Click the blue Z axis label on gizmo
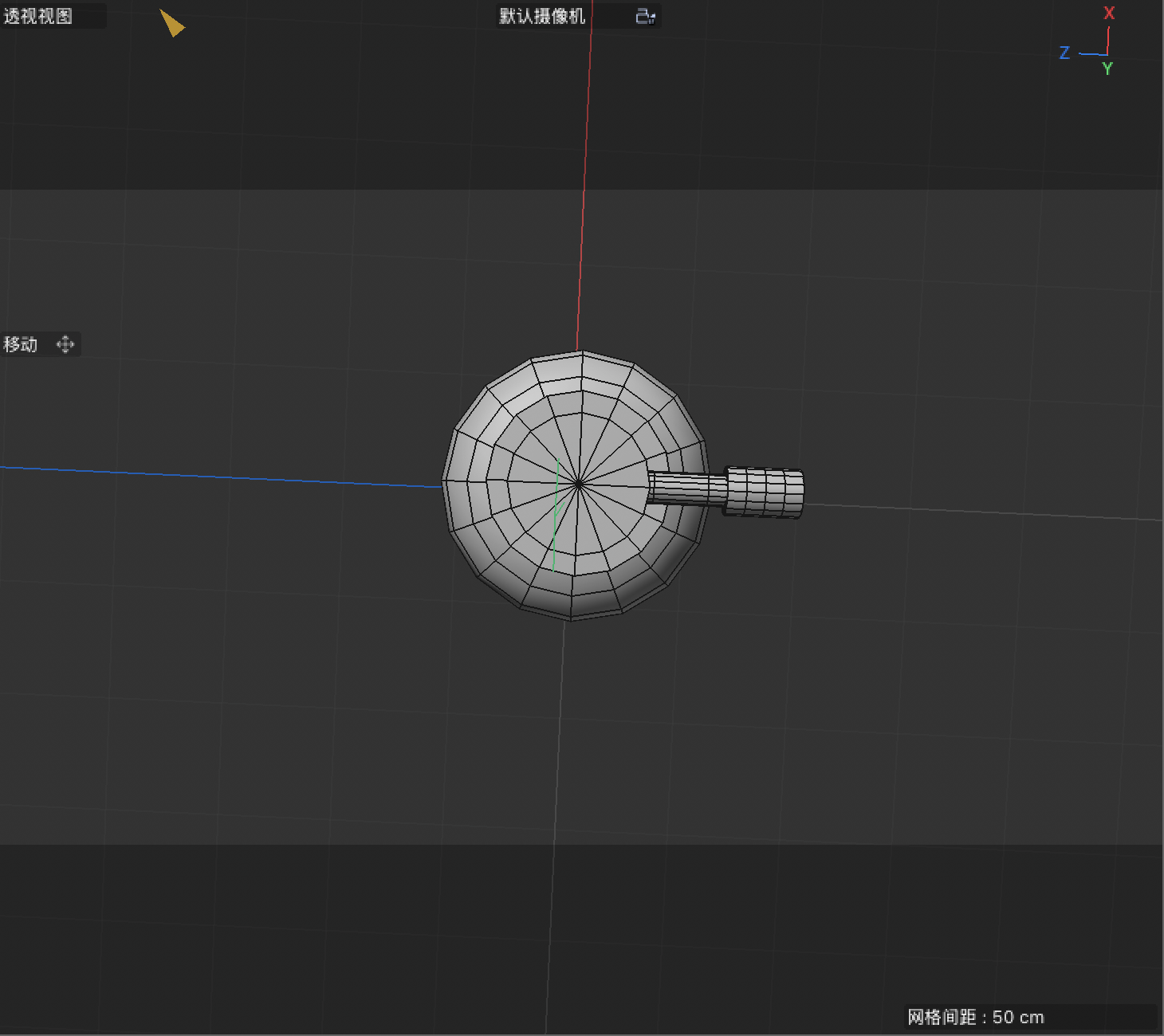This screenshot has width=1164, height=1036. click(1064, 53)
